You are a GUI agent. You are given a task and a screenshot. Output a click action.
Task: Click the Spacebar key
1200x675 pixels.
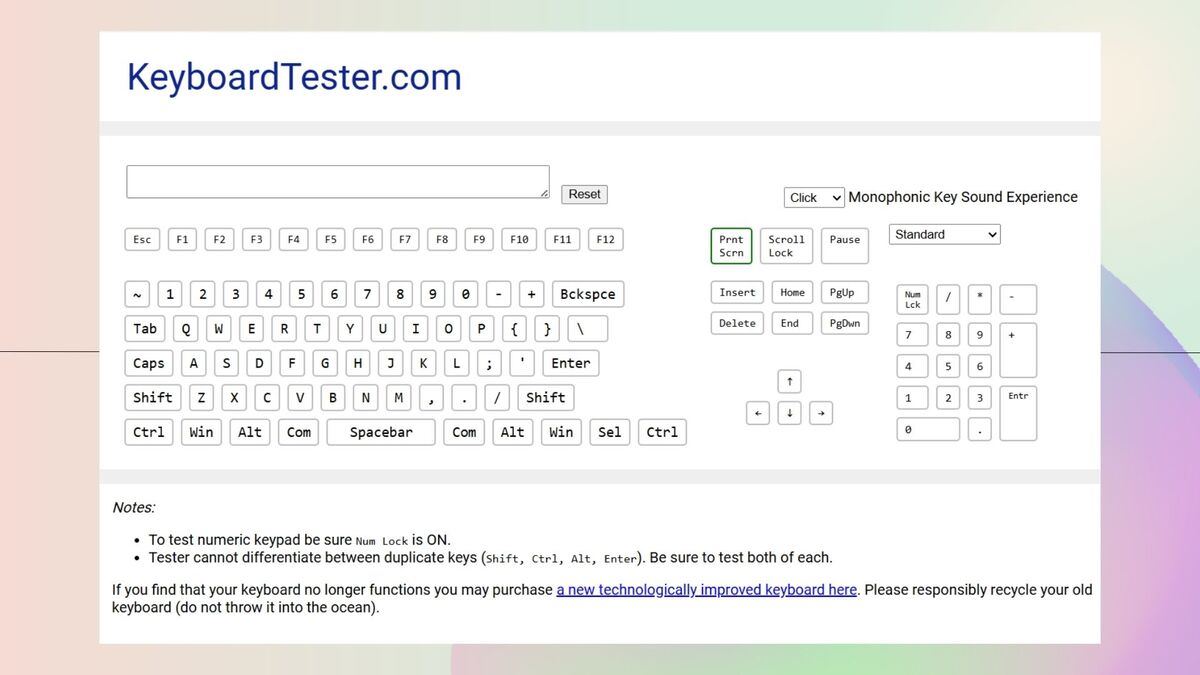point(380,432)
